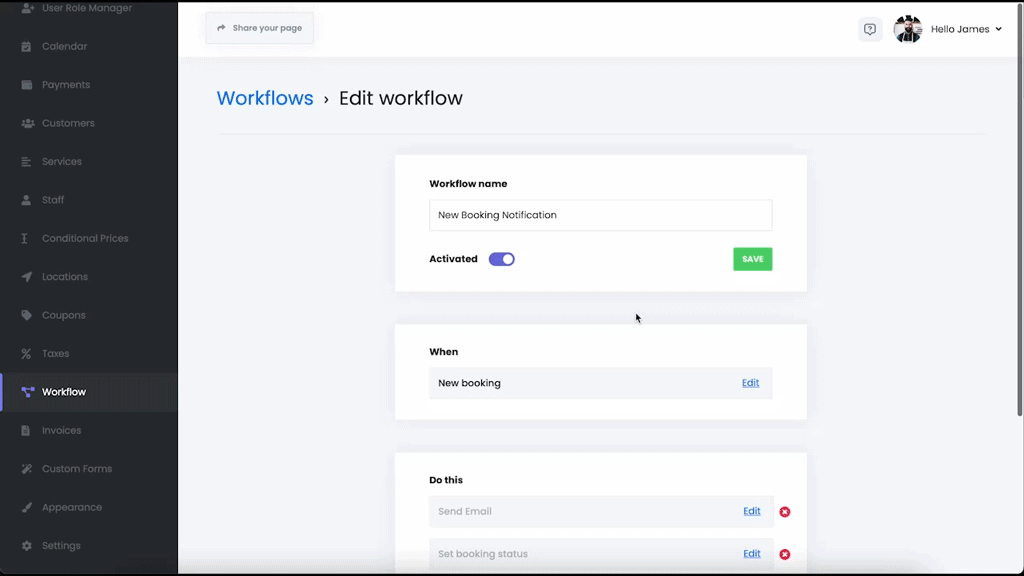Open Custom Forms section
This screenshot has height=576, width=1024.
(x=76, y=469)
